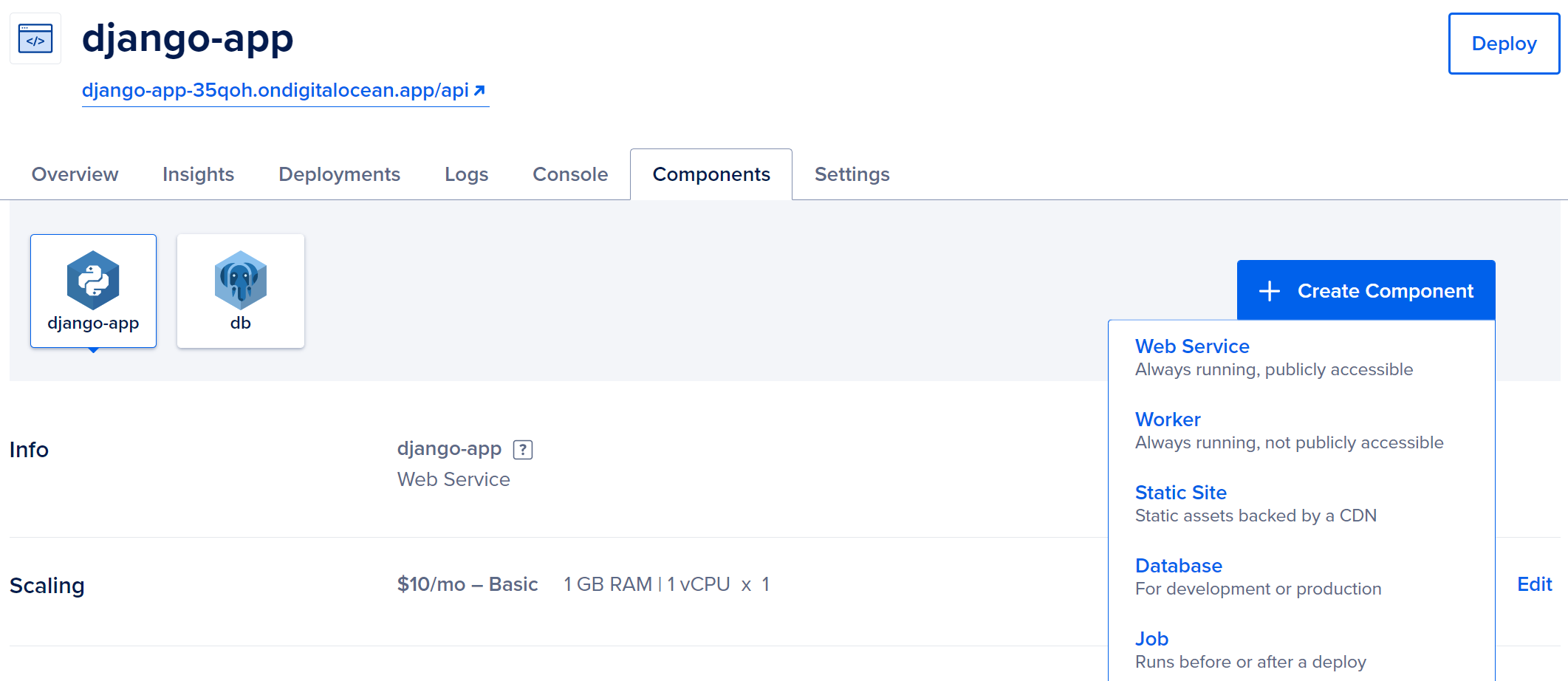Click the plus icon on Create Component
This screenshot has height=681, width=1568.
[x=1270, y=291]
